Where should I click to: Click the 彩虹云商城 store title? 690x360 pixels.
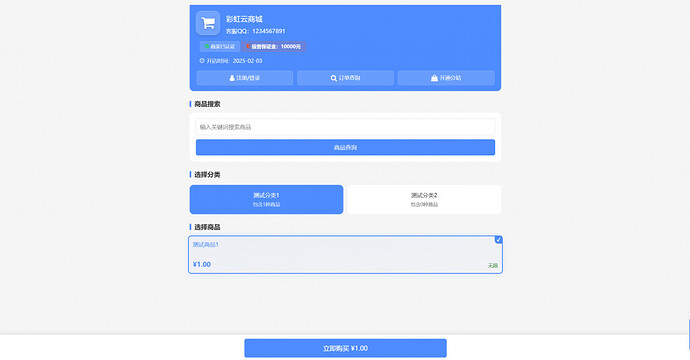point(244,19)
